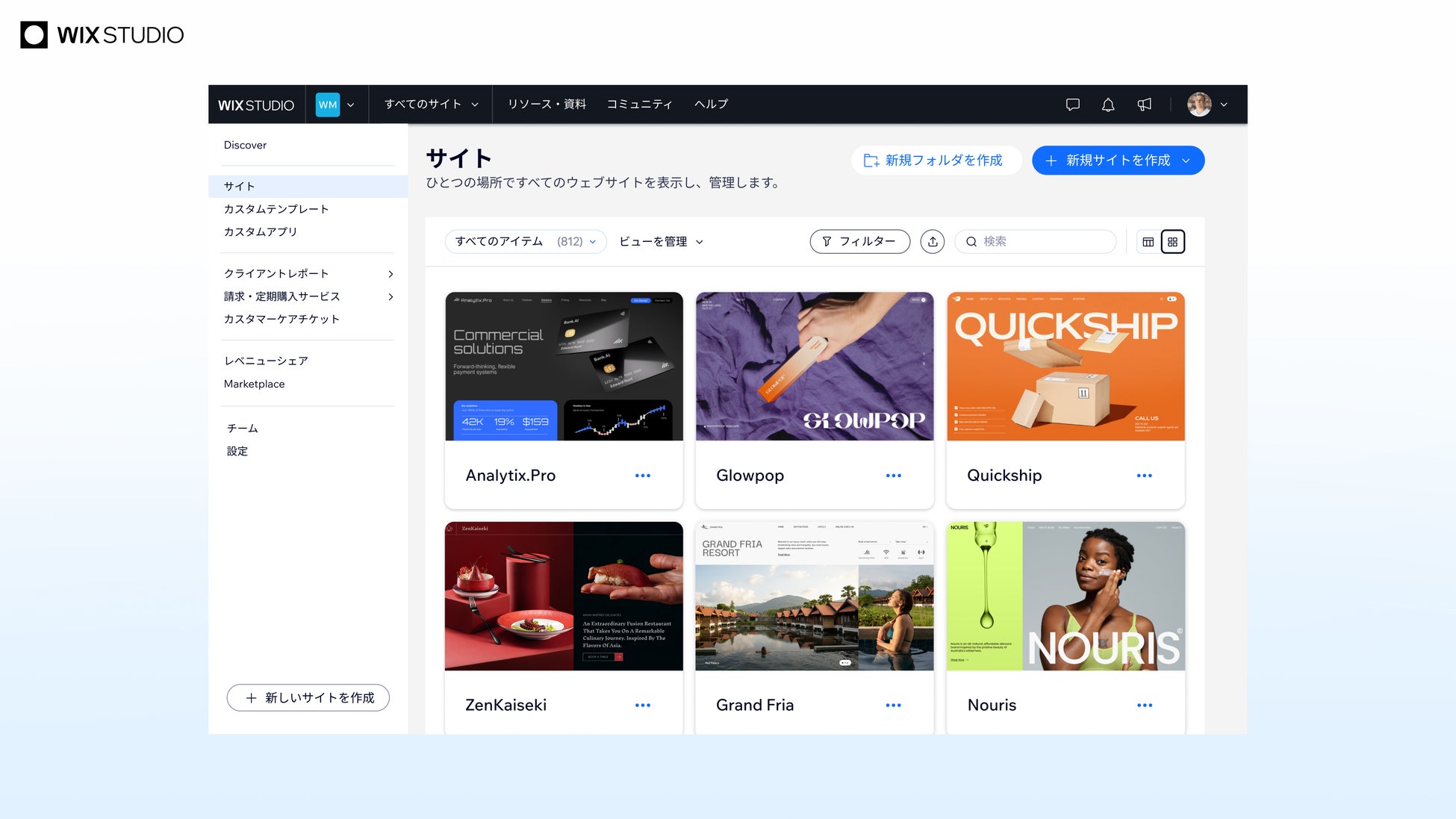This screenshot has height=819, width=1456.
Task: Open コミュニティ menu item
Action: [639, 105]
